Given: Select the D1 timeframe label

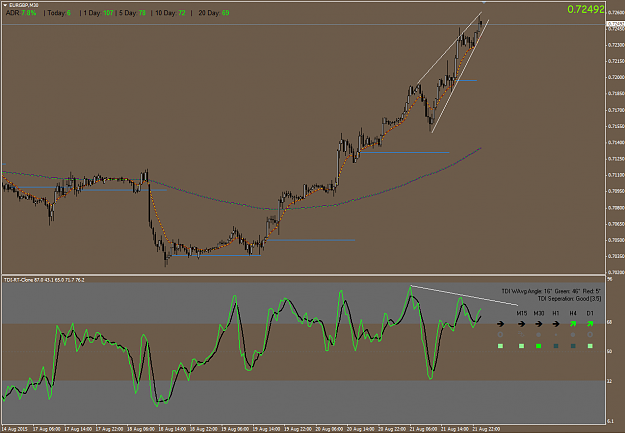Looking at the screenshot, I should (590, 313).
